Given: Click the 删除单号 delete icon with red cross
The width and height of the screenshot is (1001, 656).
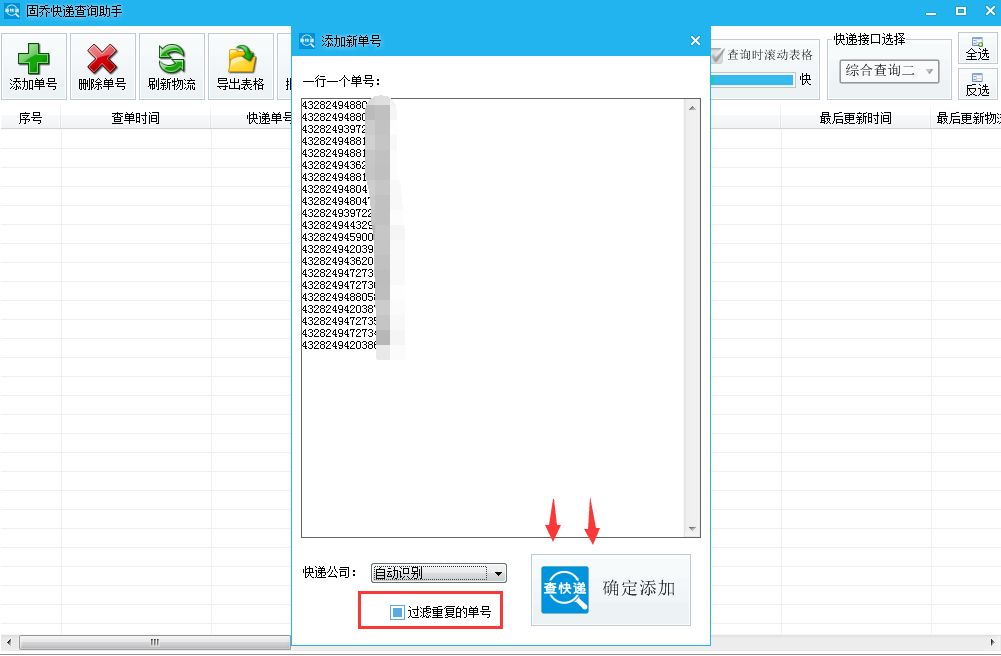Looking at the screenshot, I should click(102, 60).
